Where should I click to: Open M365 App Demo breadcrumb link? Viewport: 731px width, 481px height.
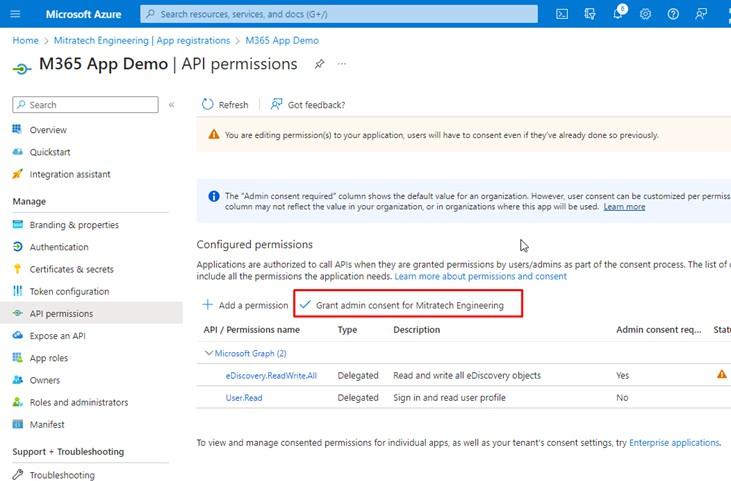282,41
